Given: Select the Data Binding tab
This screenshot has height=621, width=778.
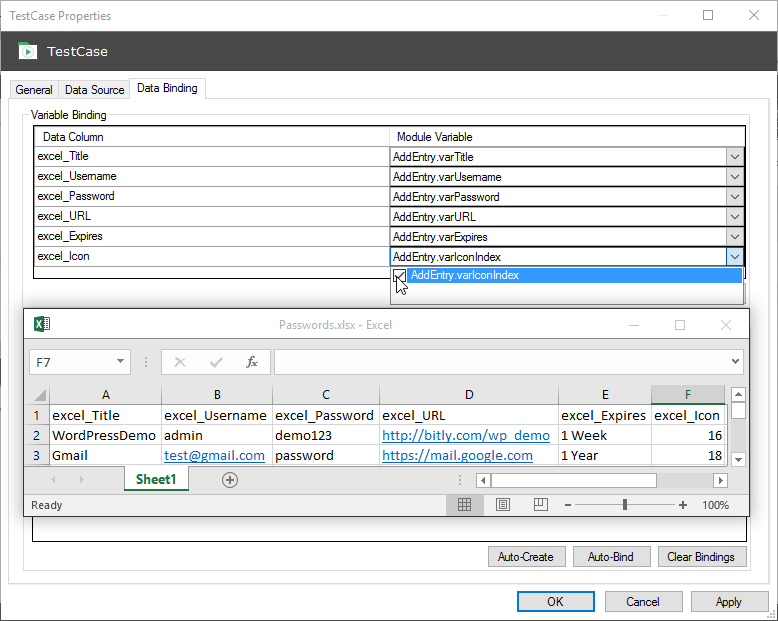Looking at the screenshot, I should point(167,88).
